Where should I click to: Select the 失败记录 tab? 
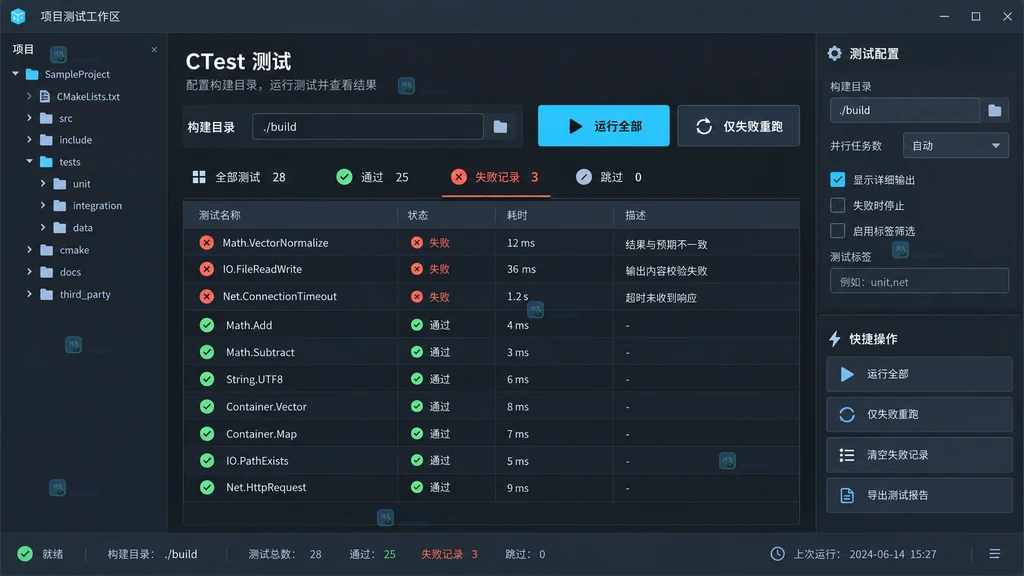(x=495, y=178)
